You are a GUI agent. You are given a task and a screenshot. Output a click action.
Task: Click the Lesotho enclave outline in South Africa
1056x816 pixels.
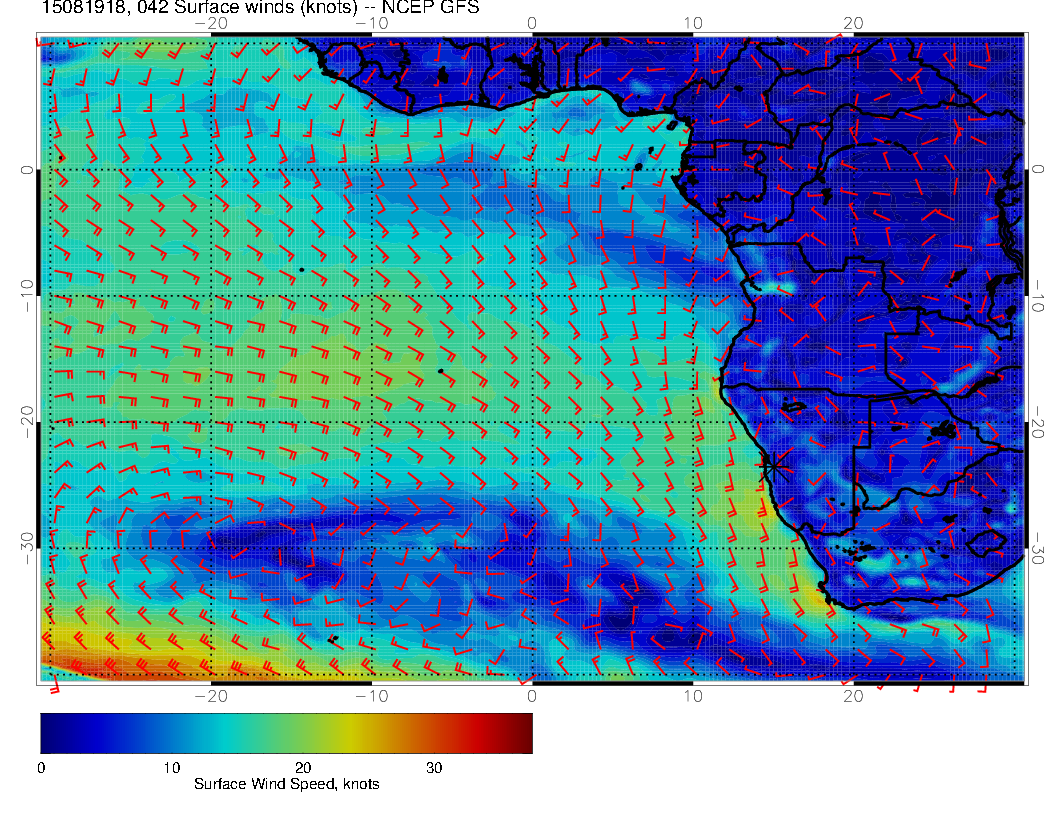click(x=988, y=543)
